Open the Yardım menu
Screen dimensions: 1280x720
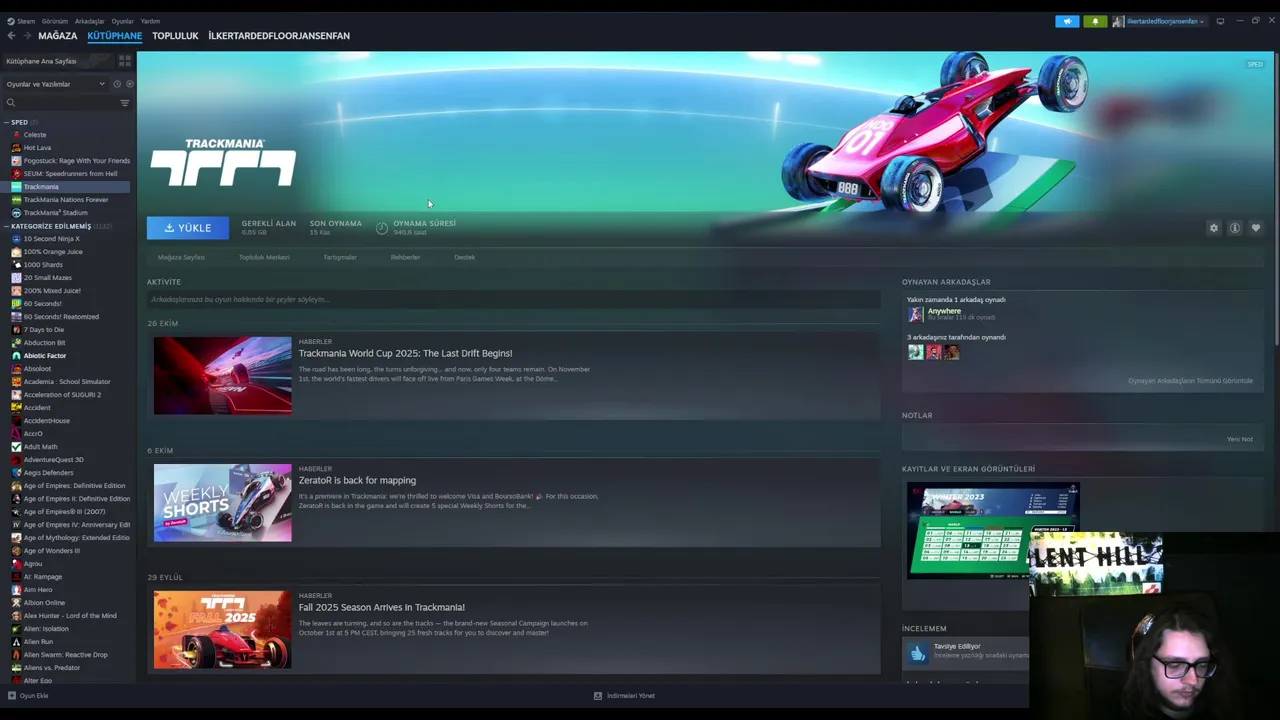click(150, 21)
